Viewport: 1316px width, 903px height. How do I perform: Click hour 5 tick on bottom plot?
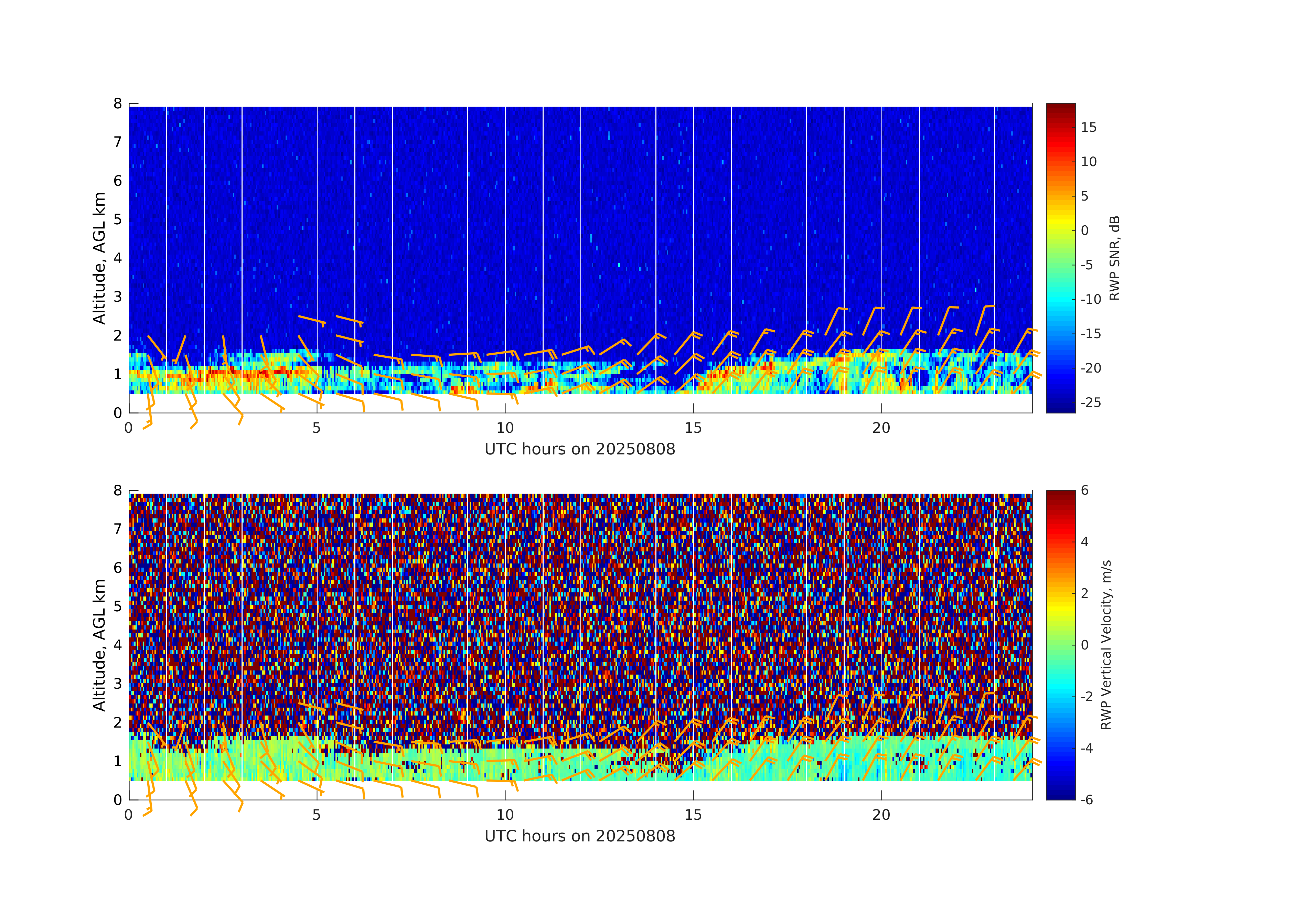317,815
